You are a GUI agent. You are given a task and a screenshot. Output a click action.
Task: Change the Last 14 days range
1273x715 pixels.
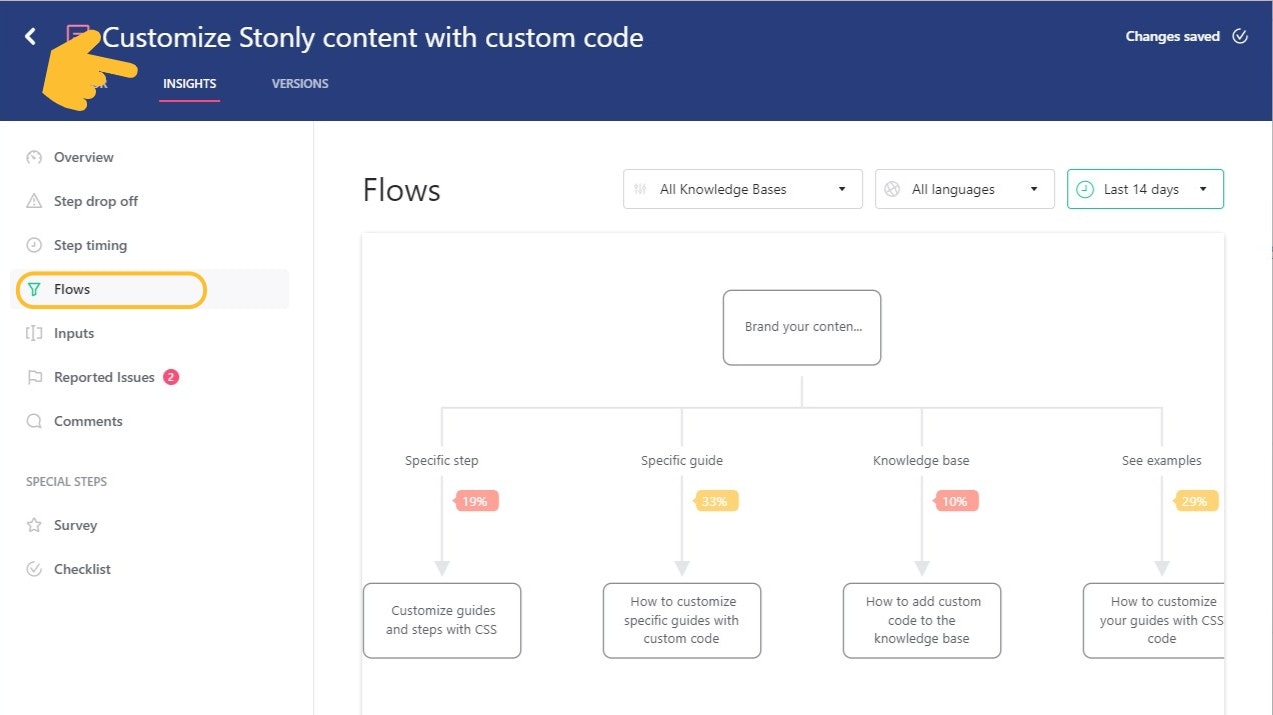click(1145, 189)
